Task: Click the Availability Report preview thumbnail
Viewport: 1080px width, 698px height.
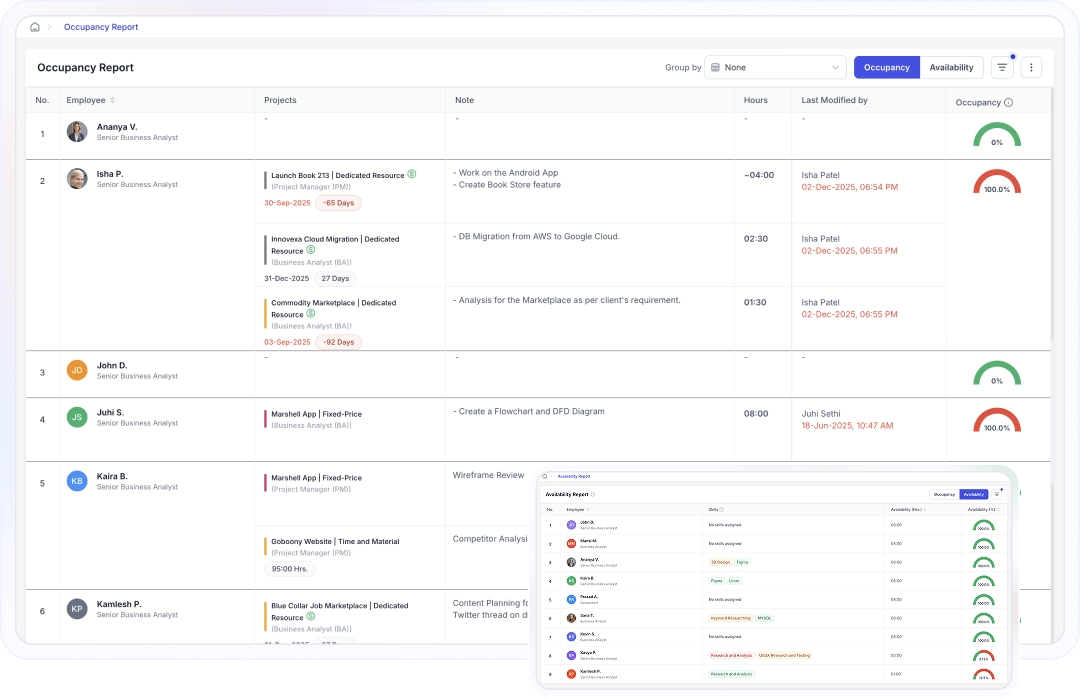Action: (773, 580)
